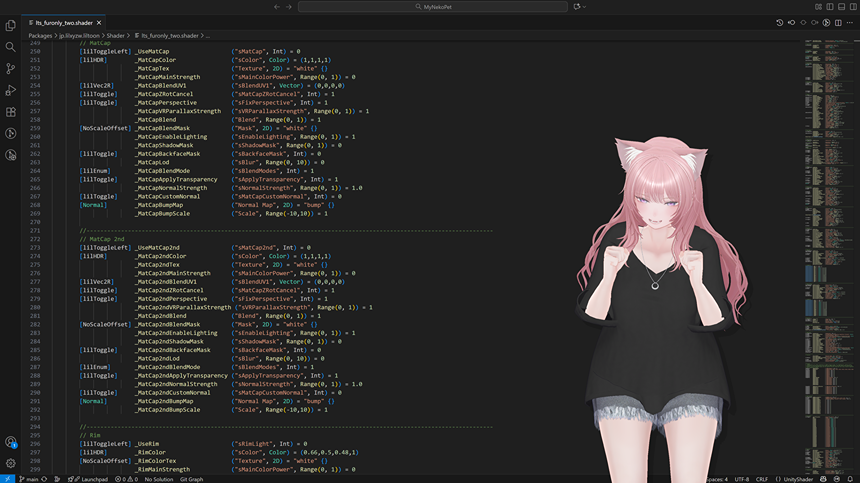Screen dimensions: 860x483
Task: Click the Shader folder in breadcrumbs
Action: (116, 35)
